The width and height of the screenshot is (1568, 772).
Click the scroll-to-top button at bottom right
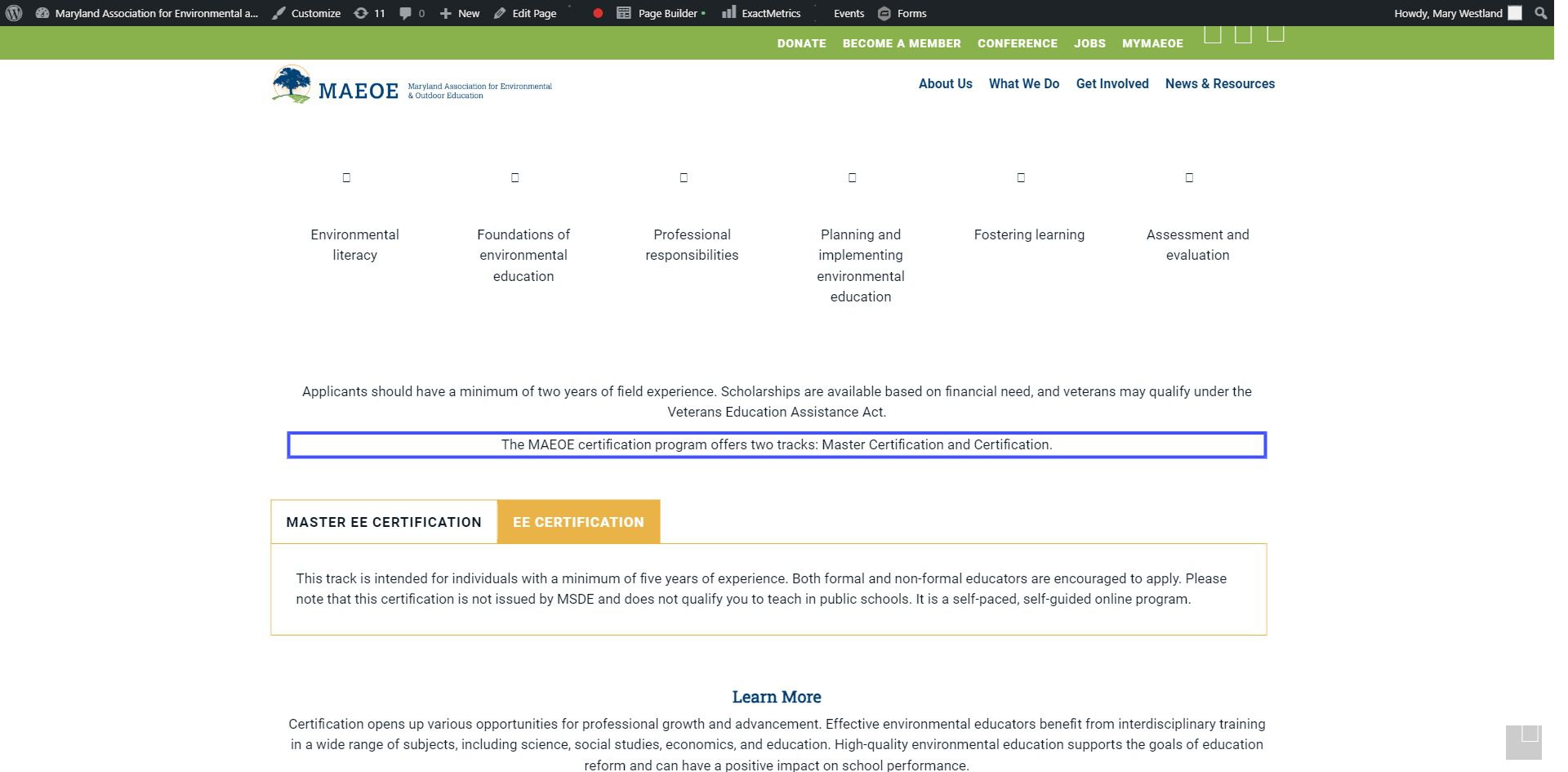click(x=1523, y=742)
